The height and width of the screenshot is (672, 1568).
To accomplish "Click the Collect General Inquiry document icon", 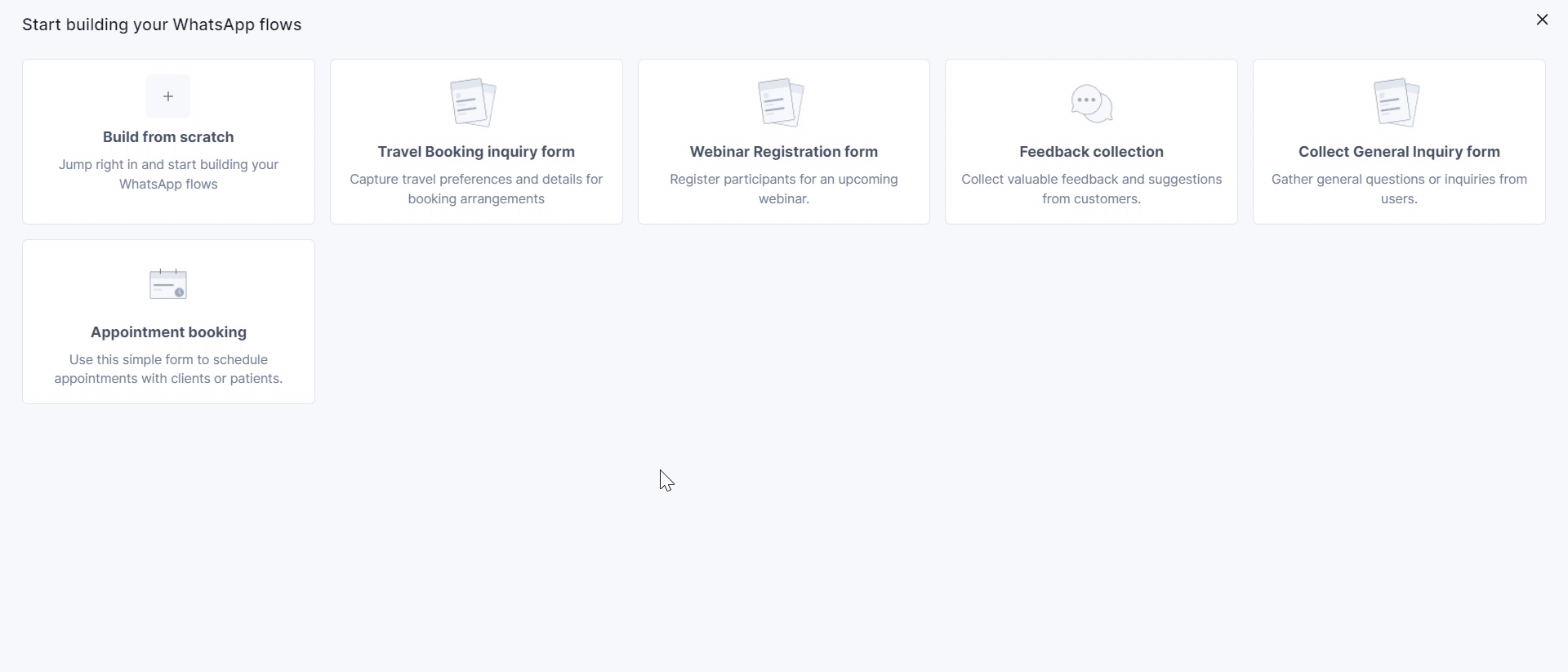I will pos(1397,103).
